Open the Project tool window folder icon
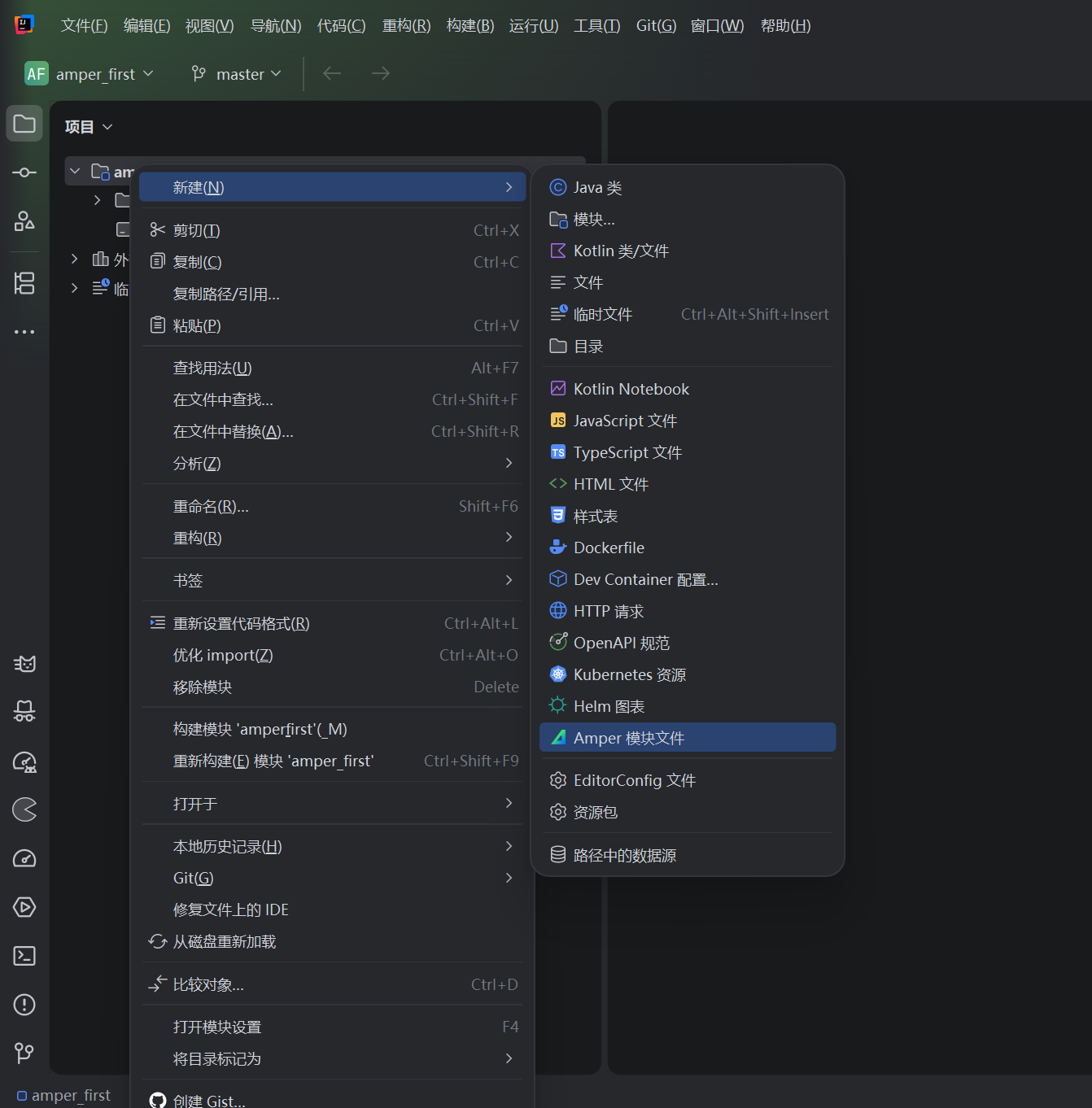Image resolution: width=1092 pixels, height=1108 pixels. 24,124
